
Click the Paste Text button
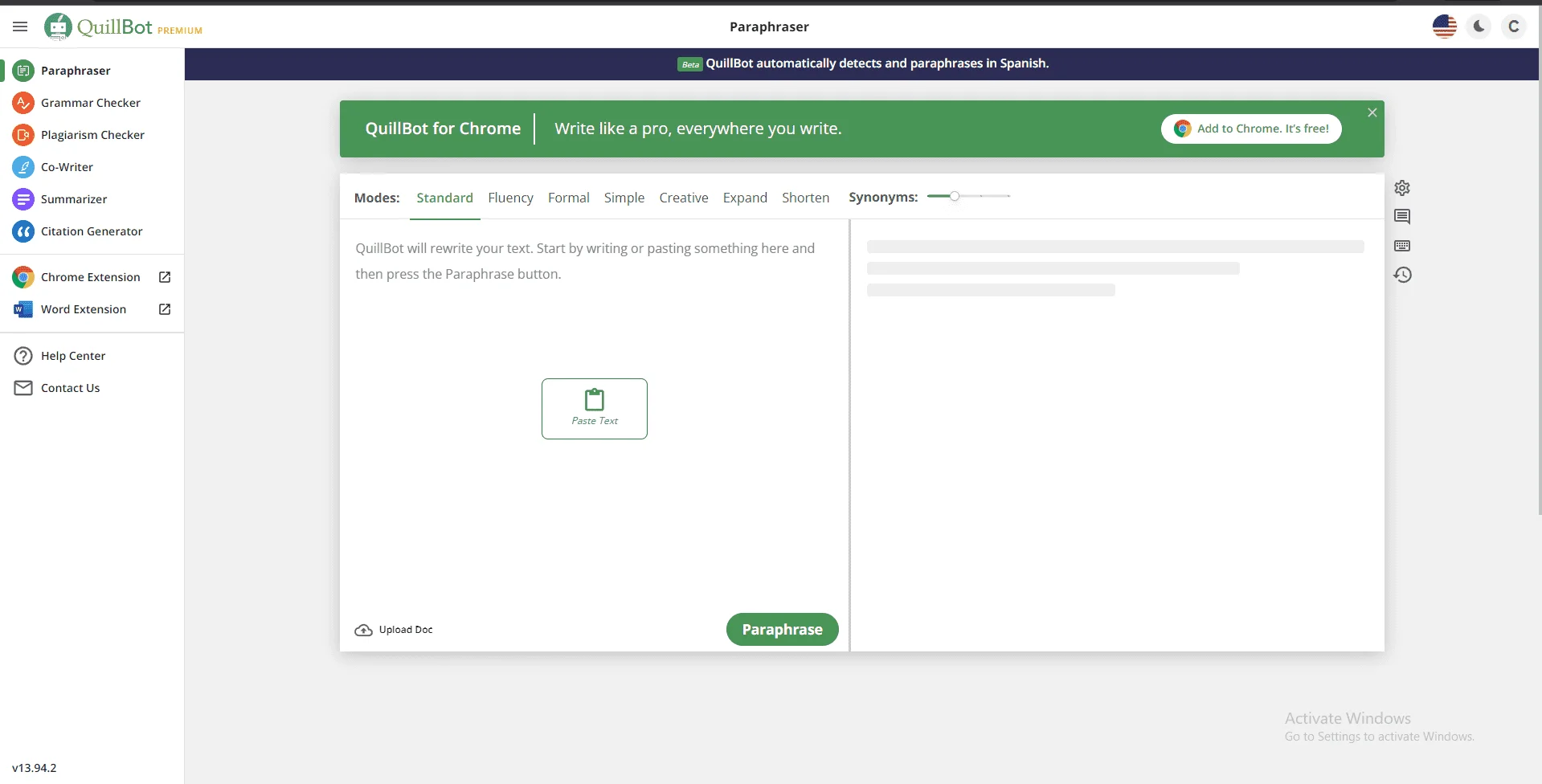pyautogui.click(x=595, y=409)
